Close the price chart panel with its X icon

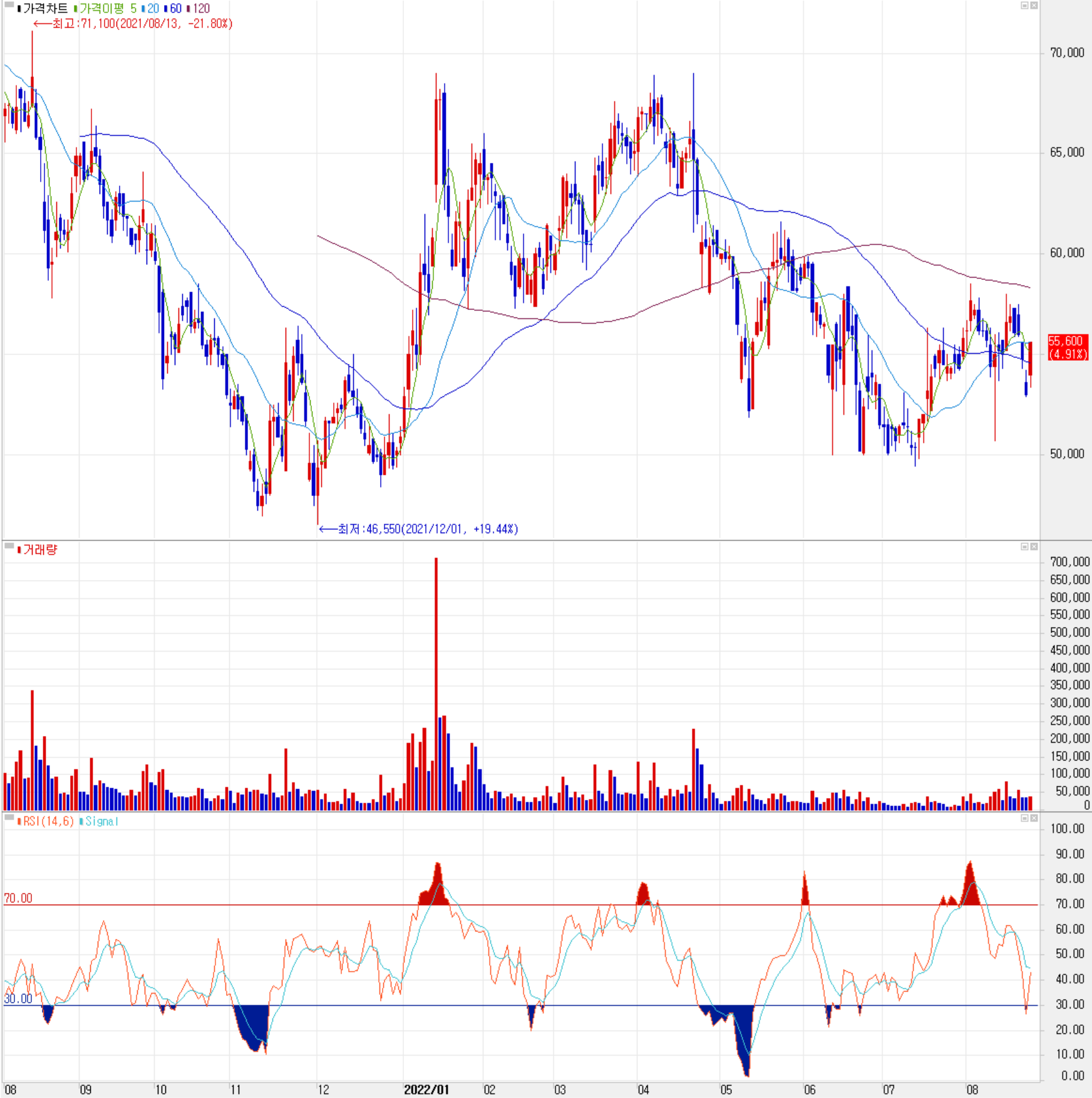point(1034,6)
